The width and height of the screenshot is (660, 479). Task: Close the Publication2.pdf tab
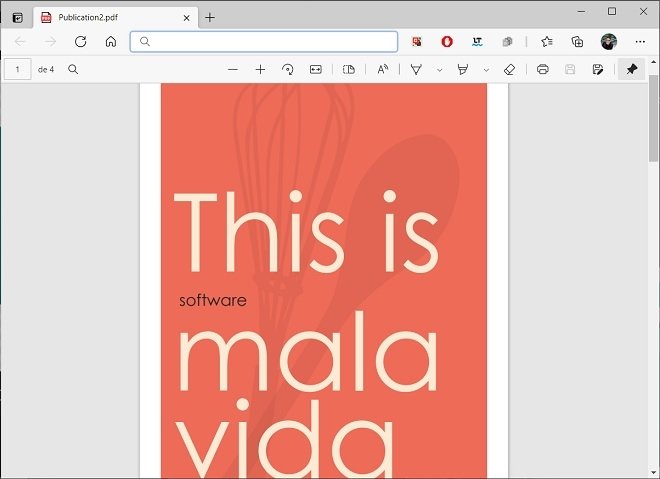pos(186,18)
